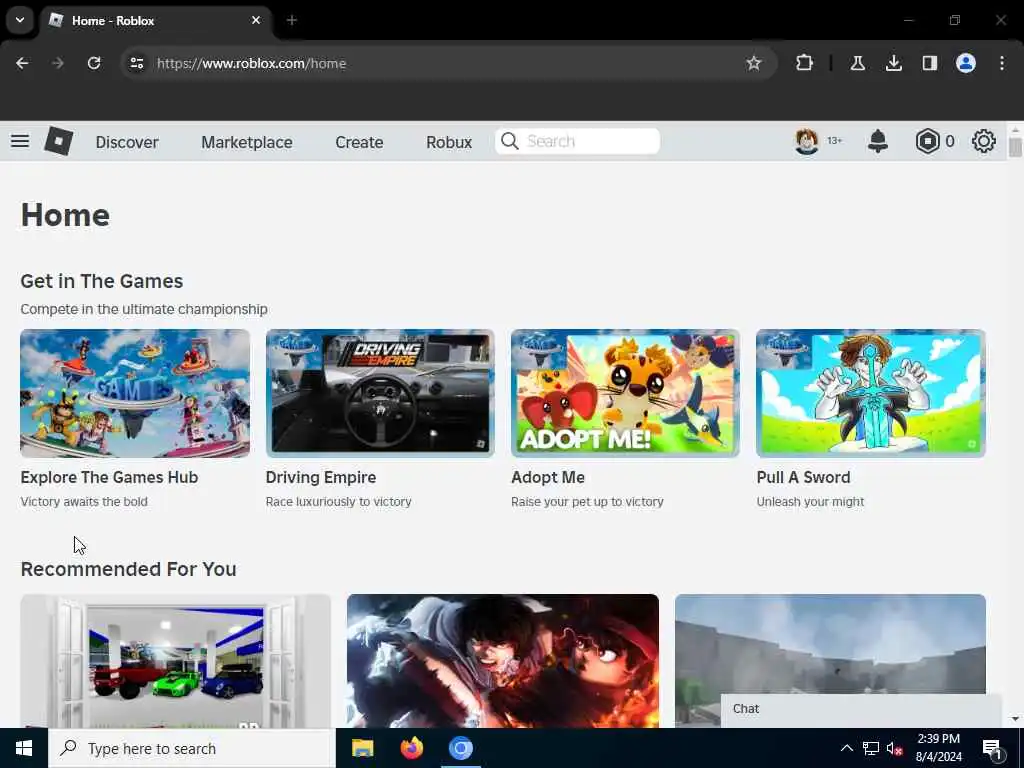The height and width of the screenshot is (768, 1024).
Task: Launch Firefox from the taskbar
Action: [411, 748]
